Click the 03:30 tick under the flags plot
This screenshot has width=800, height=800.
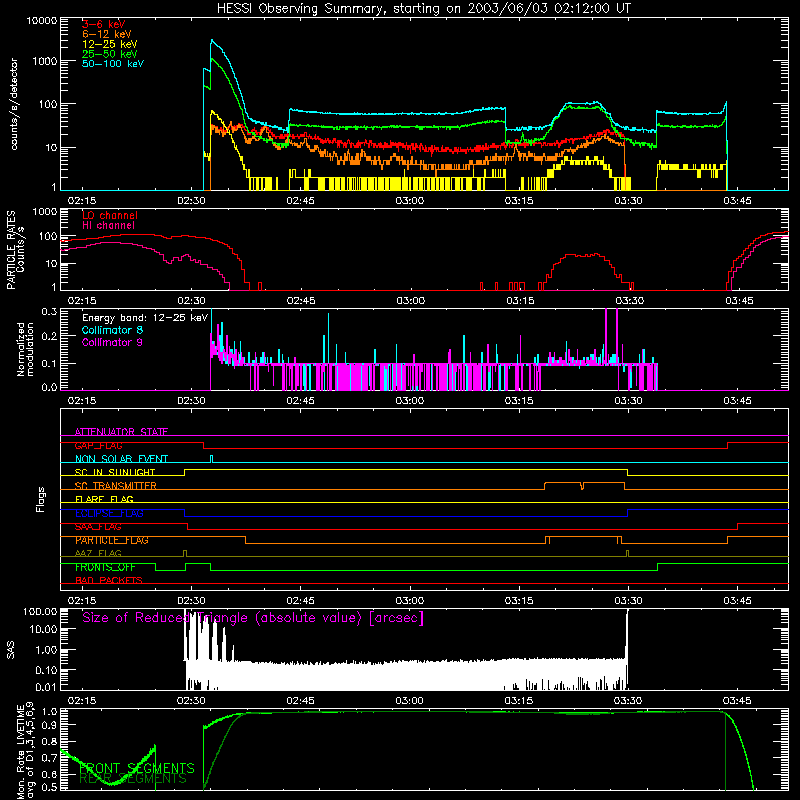tap(628, 601)
